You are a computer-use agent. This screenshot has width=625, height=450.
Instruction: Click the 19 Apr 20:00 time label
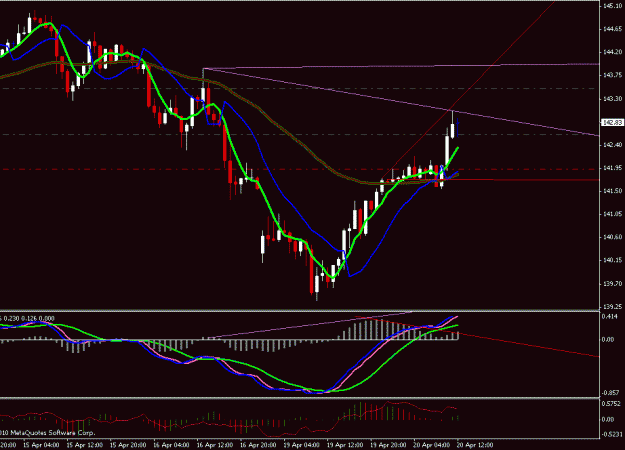point(388,445)
